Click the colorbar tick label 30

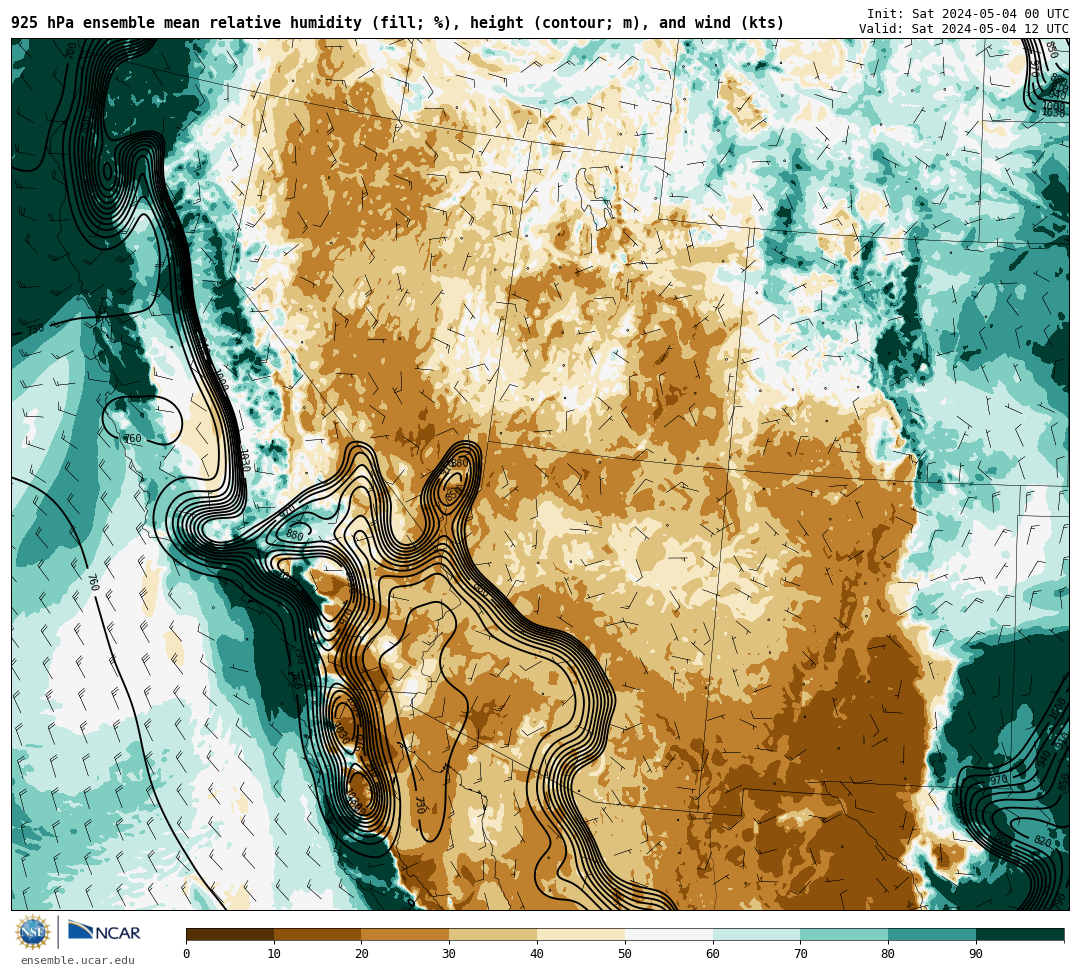tap(449, 954)
